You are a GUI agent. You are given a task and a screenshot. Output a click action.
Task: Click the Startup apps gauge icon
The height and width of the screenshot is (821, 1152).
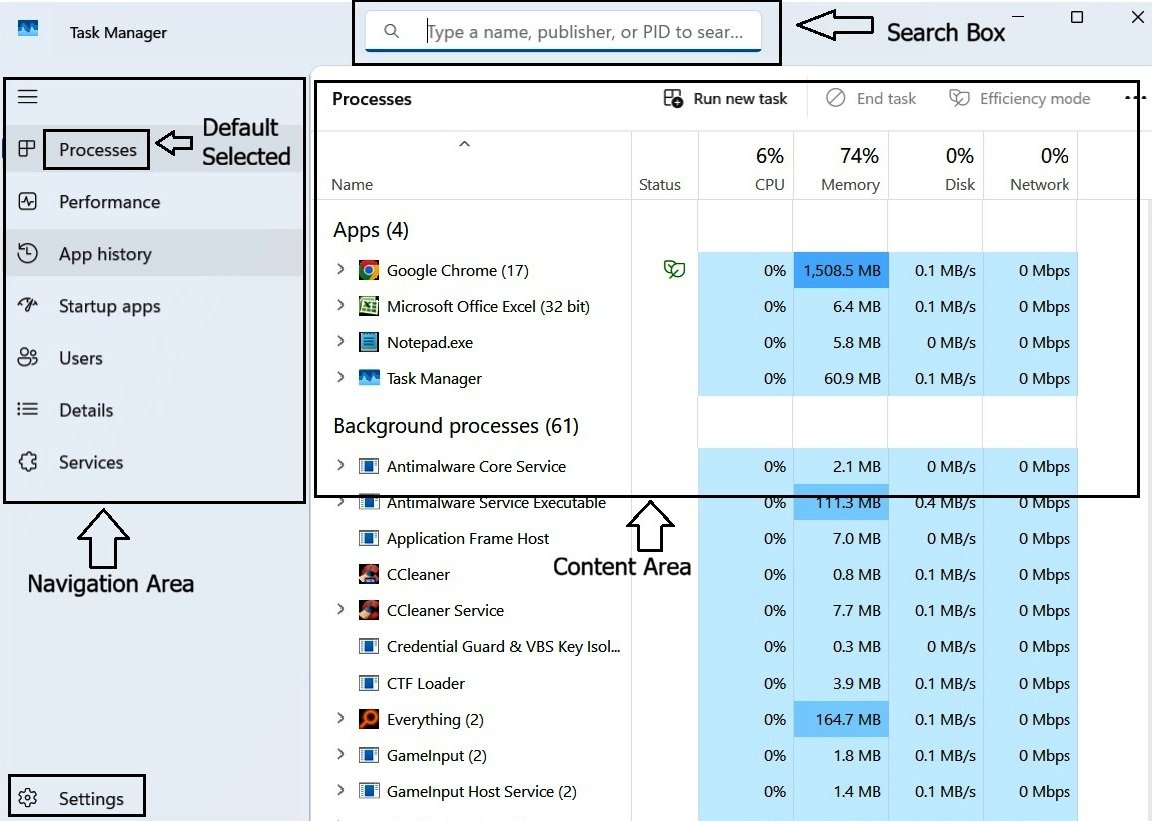point(27,305)
